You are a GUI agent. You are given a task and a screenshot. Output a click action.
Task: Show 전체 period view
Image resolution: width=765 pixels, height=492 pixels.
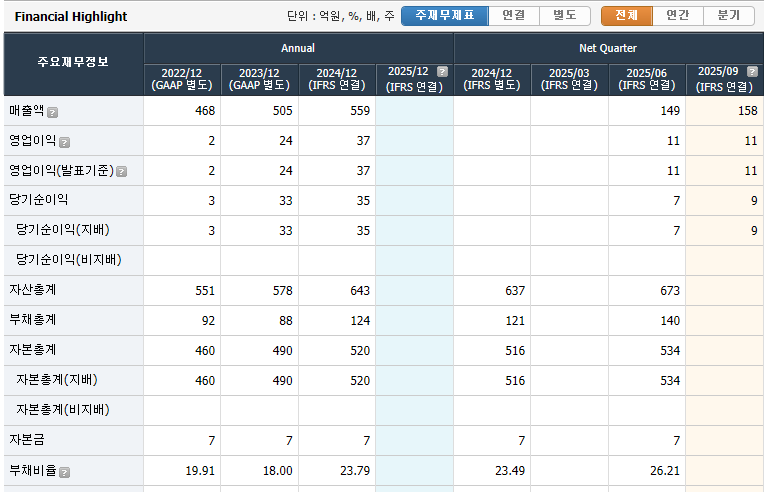(627, 16)
